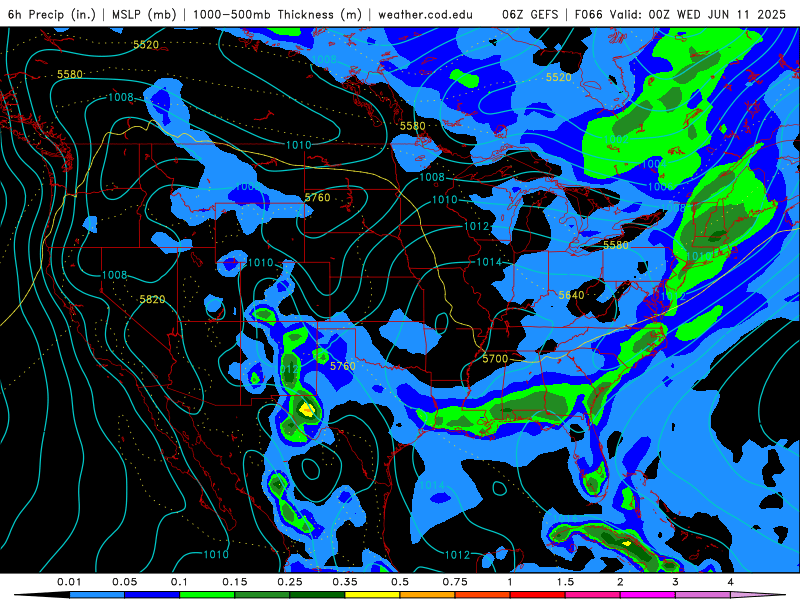Pick the bright green 0.1–0.15 legend color

pos(207,595)
